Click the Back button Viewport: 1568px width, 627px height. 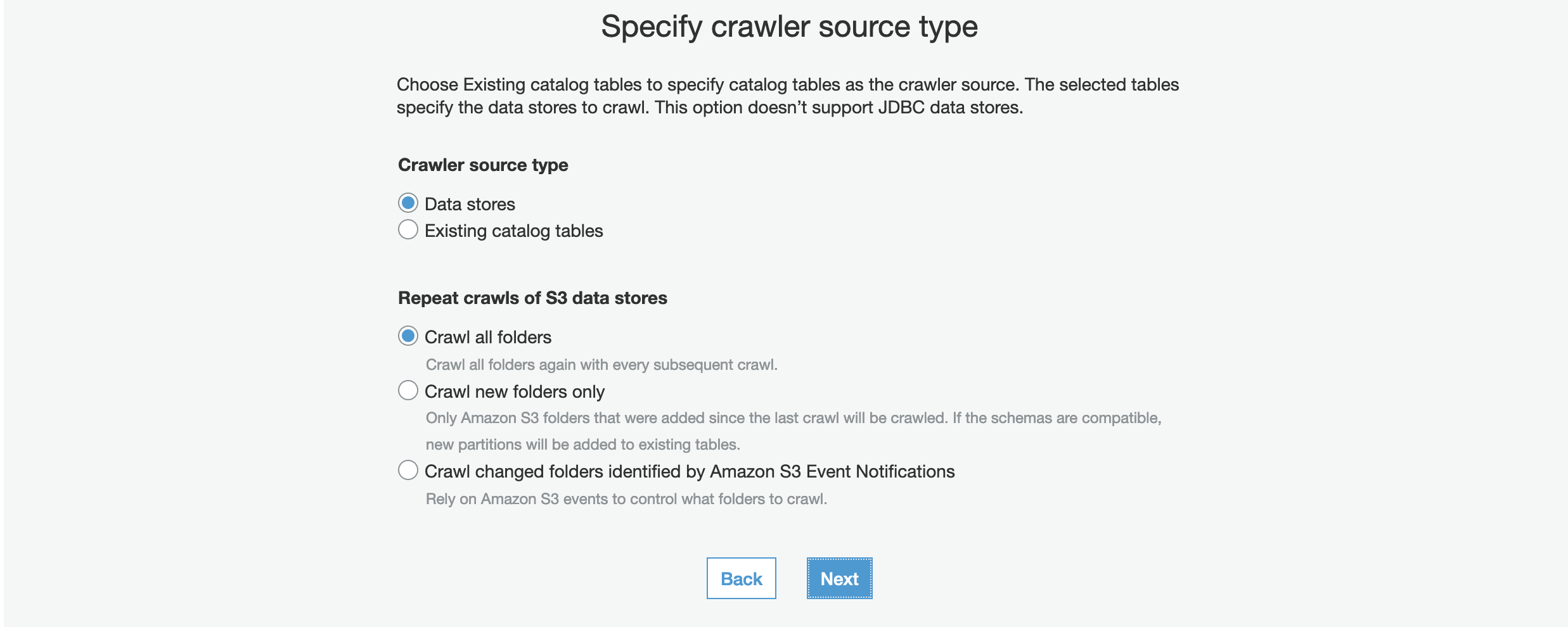[741, 578]
